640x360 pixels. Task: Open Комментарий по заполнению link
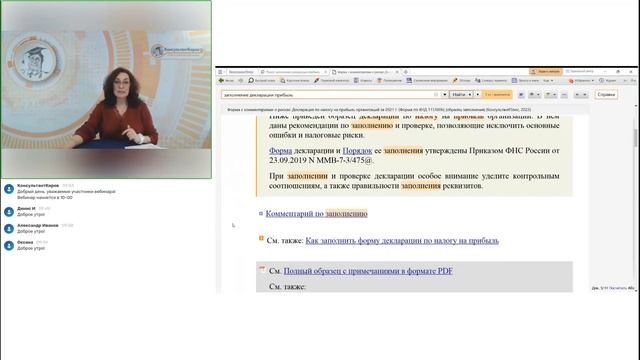[316, 213]
